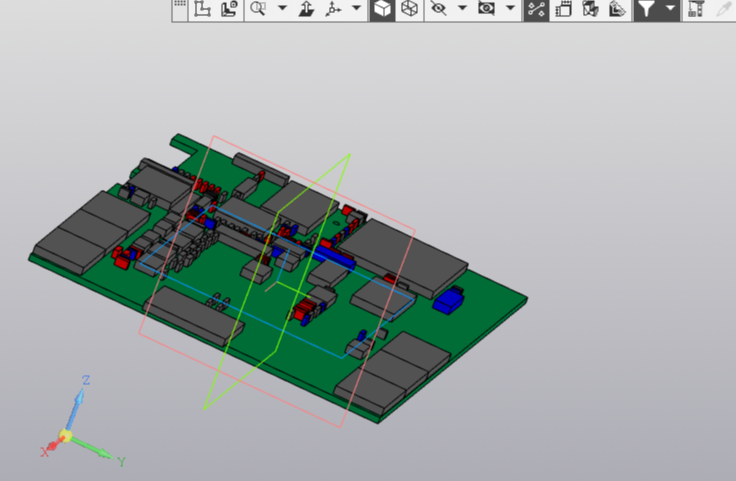This screenshot has height=481, width=736.
Task: Click the three-axis orientation icon
Action: [x=333, y=10]
